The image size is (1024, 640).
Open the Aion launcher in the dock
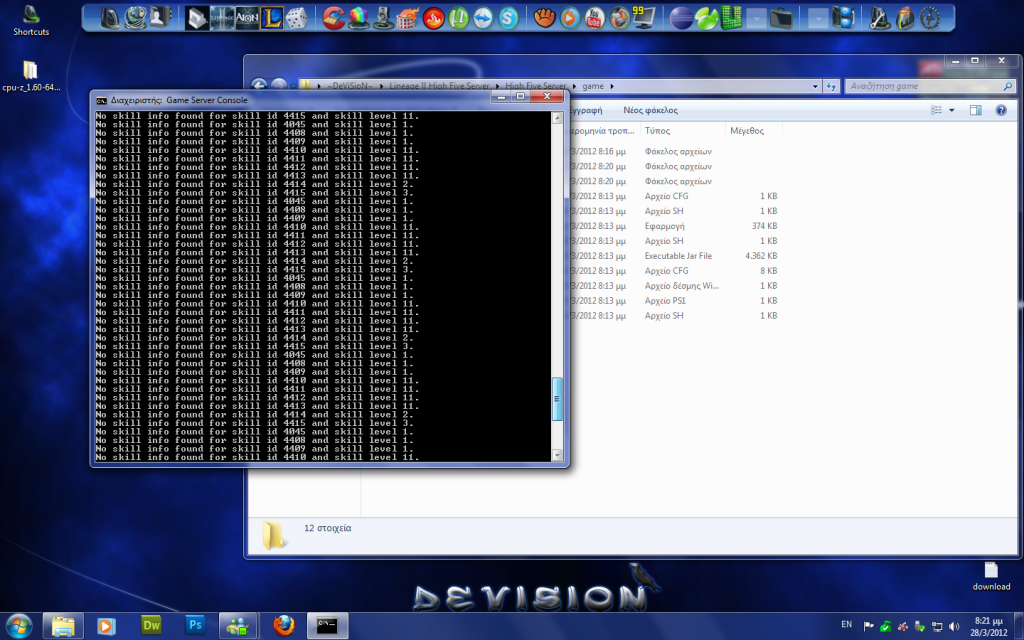click(247, 17)
